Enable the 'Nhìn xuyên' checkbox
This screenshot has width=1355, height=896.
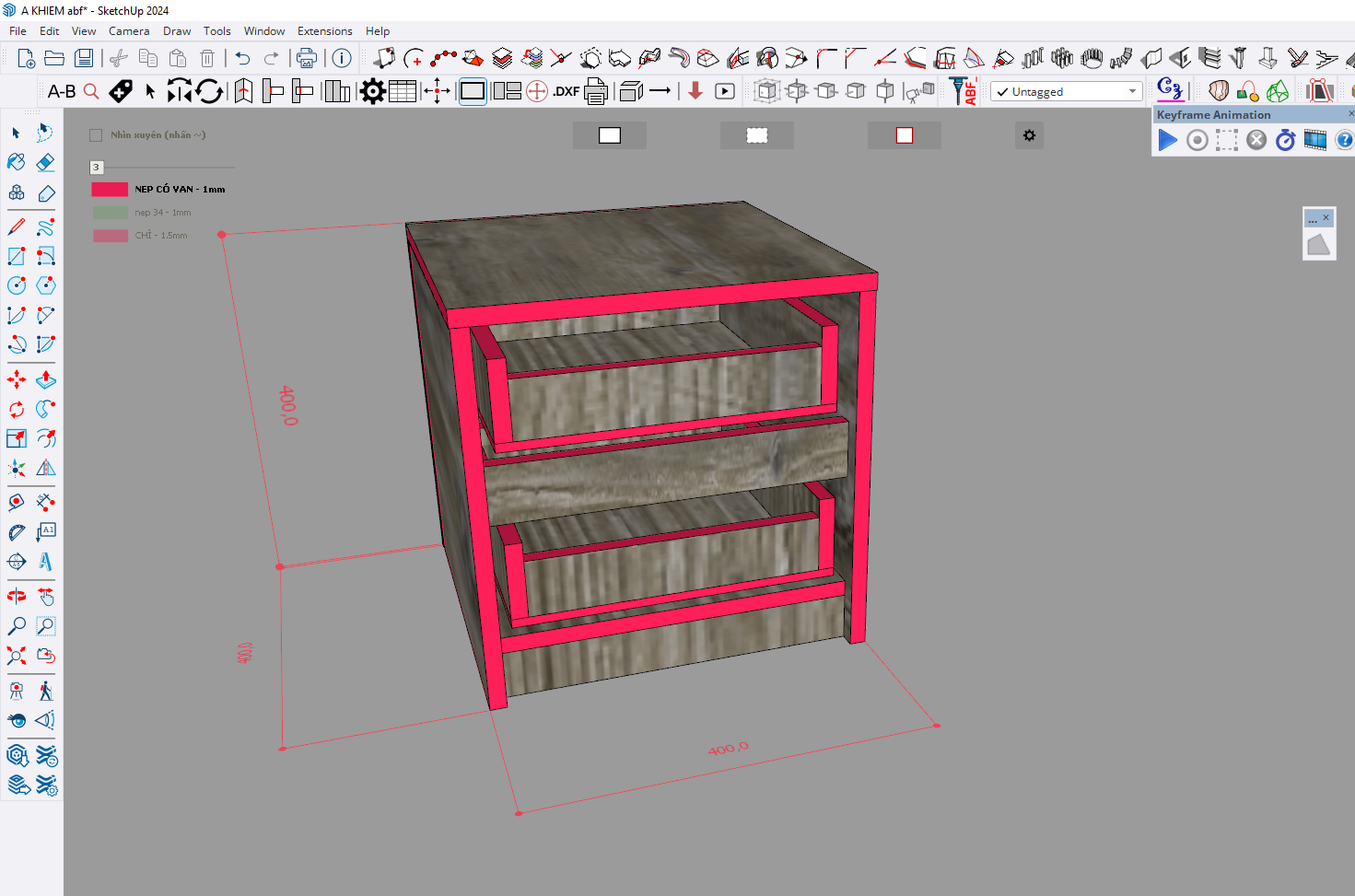pos(96,135)
